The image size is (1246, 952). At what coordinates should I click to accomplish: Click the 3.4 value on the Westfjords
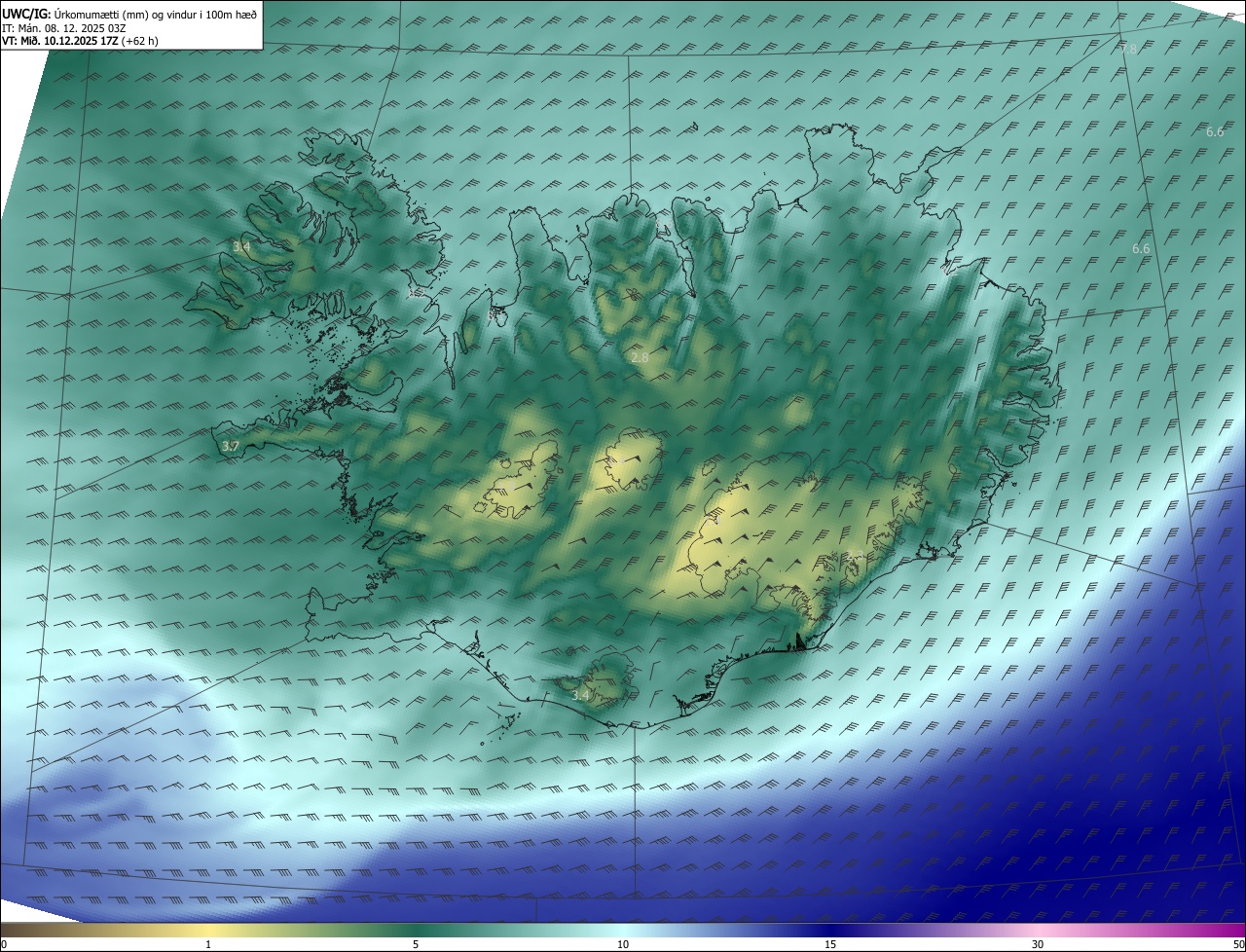pos(241,247)
